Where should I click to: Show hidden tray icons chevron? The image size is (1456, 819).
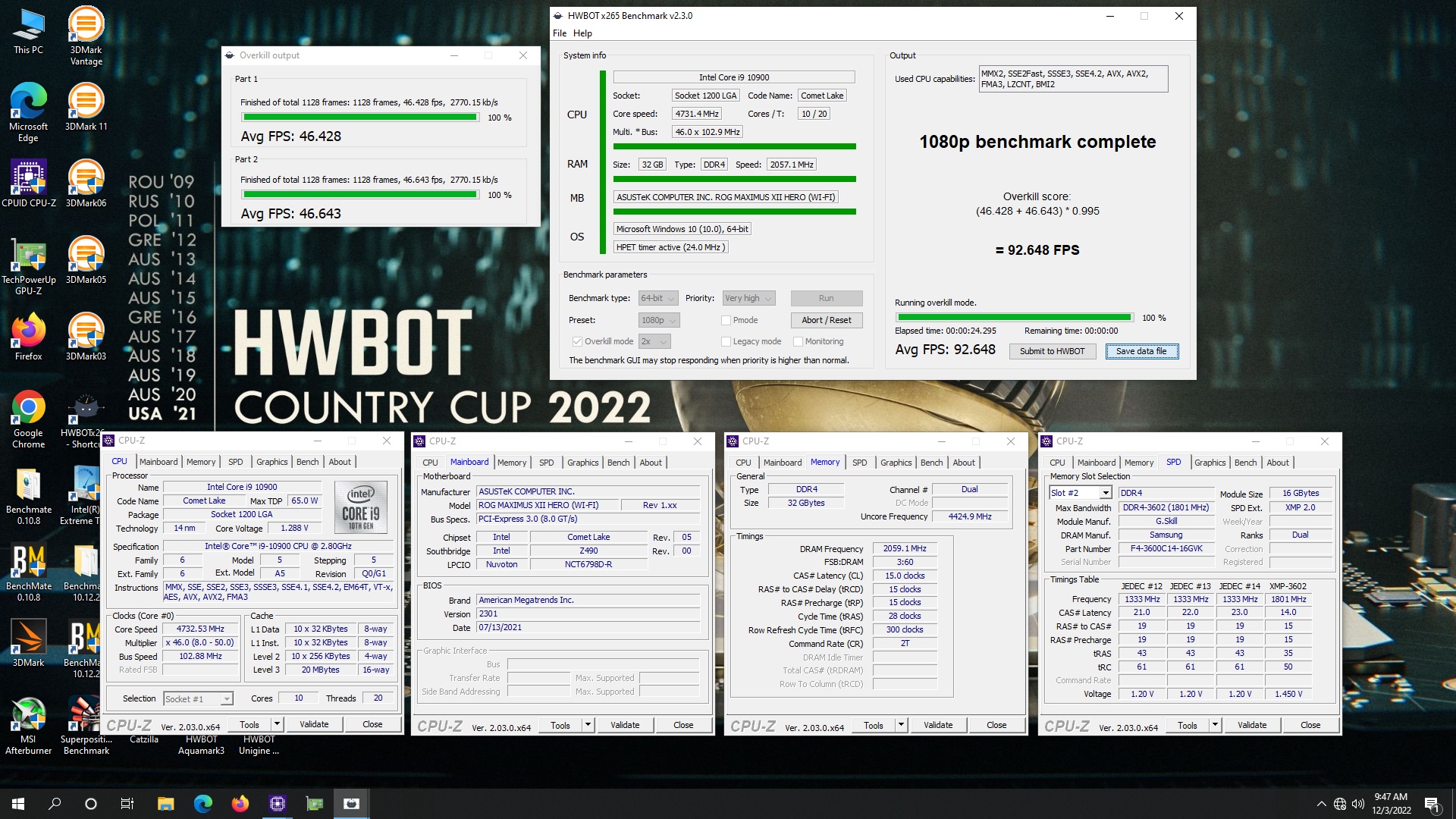(1322, 804)
